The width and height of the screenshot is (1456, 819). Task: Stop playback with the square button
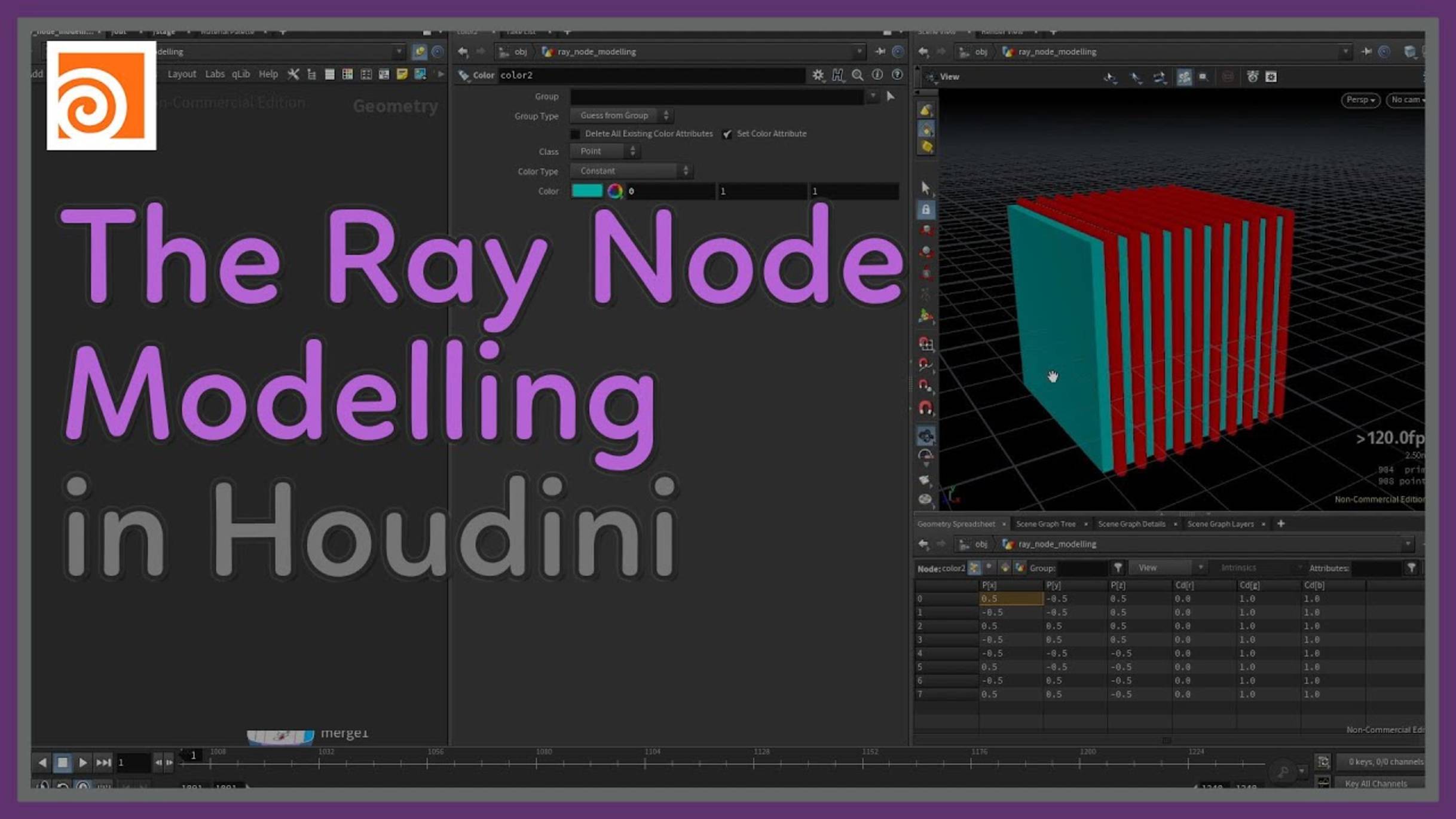62,763
